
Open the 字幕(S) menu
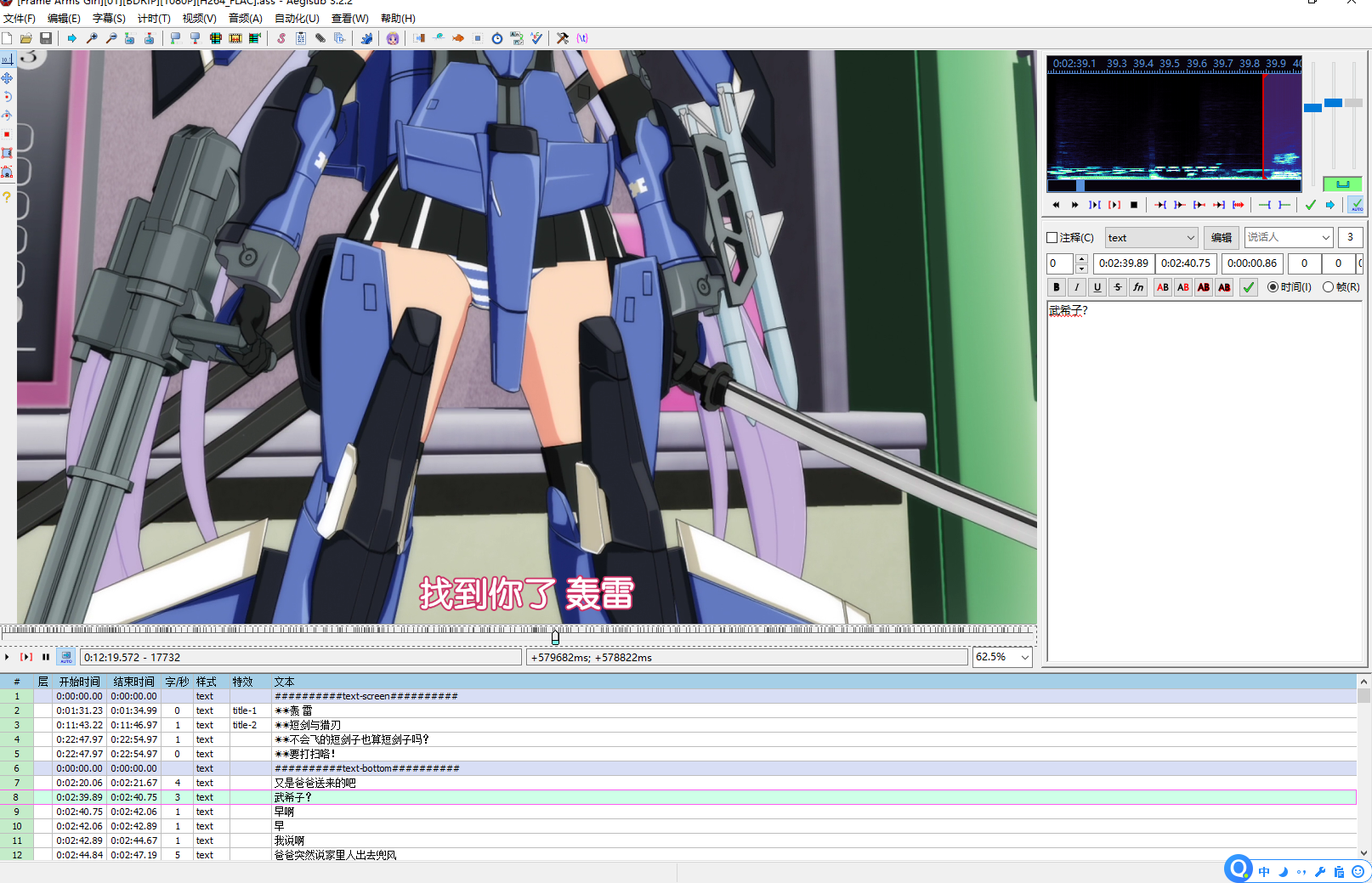tap(109, 18)
